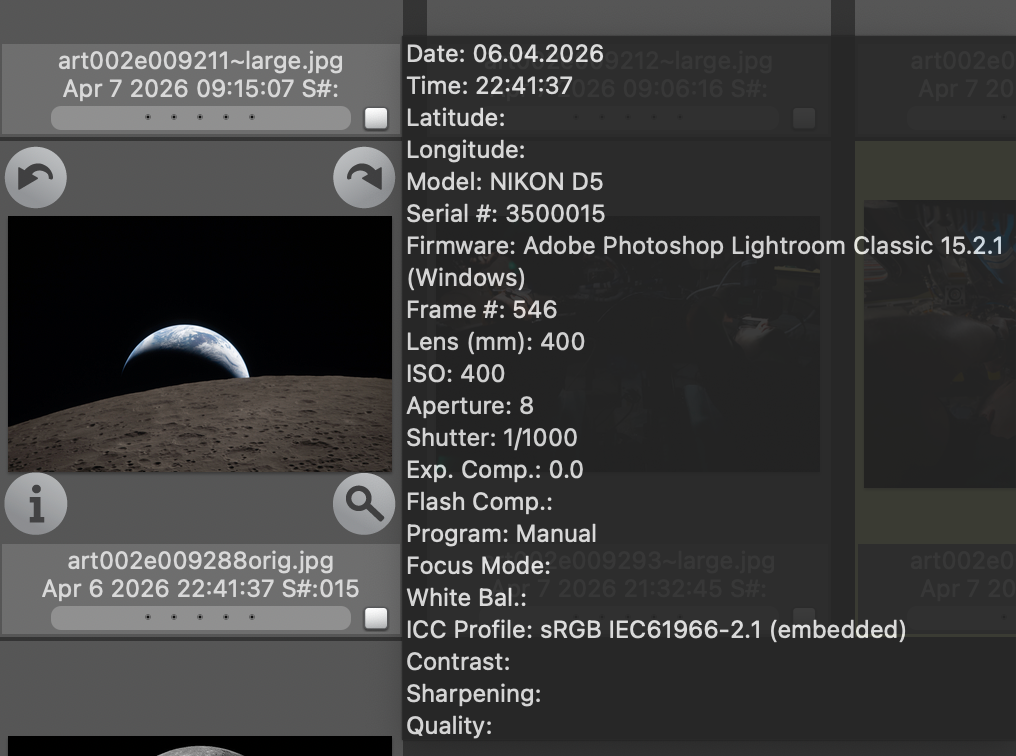Click the Apr 6 2026 22:41:37 timestamp line
This screenshot has height=756, width=1016.
[x=200, y=589]
